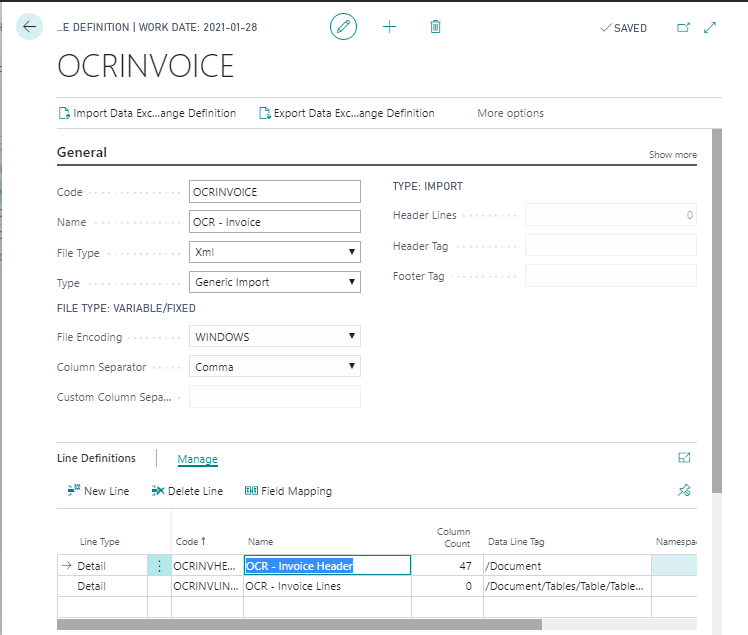Open the Manage tab in Line Definitions
Viewport: 748px width, 635px height.
197,459
